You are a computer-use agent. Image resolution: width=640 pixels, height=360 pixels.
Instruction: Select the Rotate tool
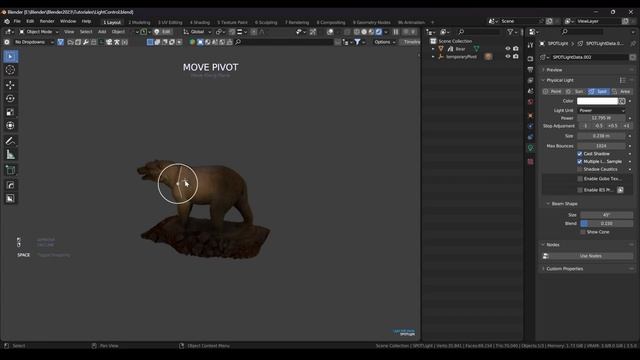pyautogui.click(x=10, y=98)
